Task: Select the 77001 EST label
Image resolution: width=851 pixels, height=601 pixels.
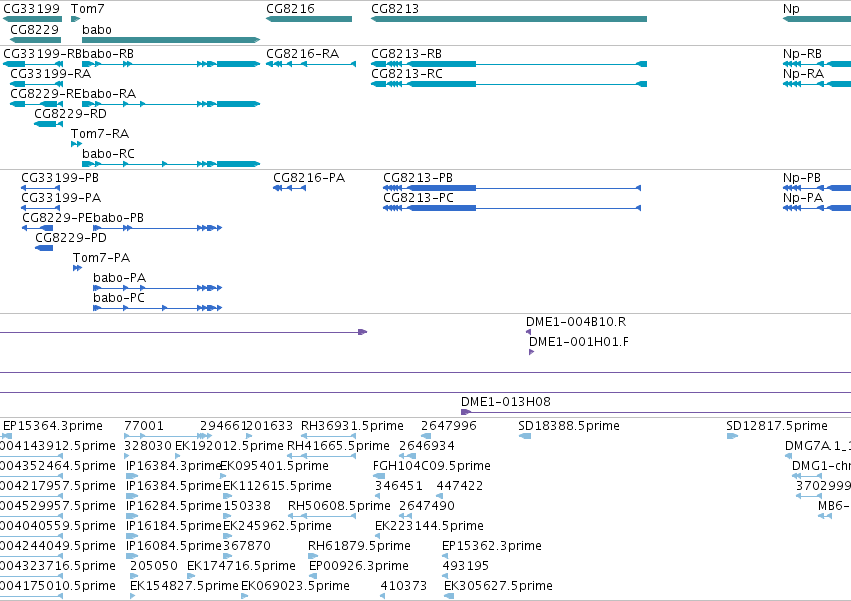Action: coord(144,426)
